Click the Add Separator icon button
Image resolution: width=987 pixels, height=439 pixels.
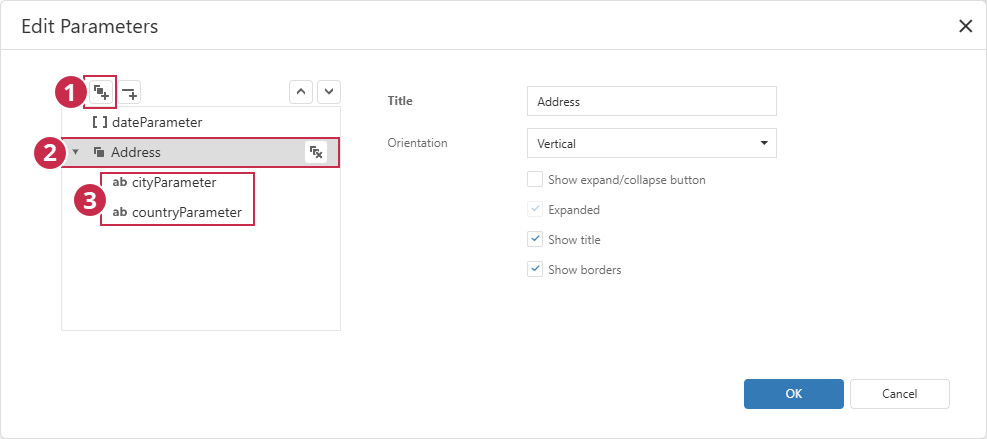click(130, 93)
